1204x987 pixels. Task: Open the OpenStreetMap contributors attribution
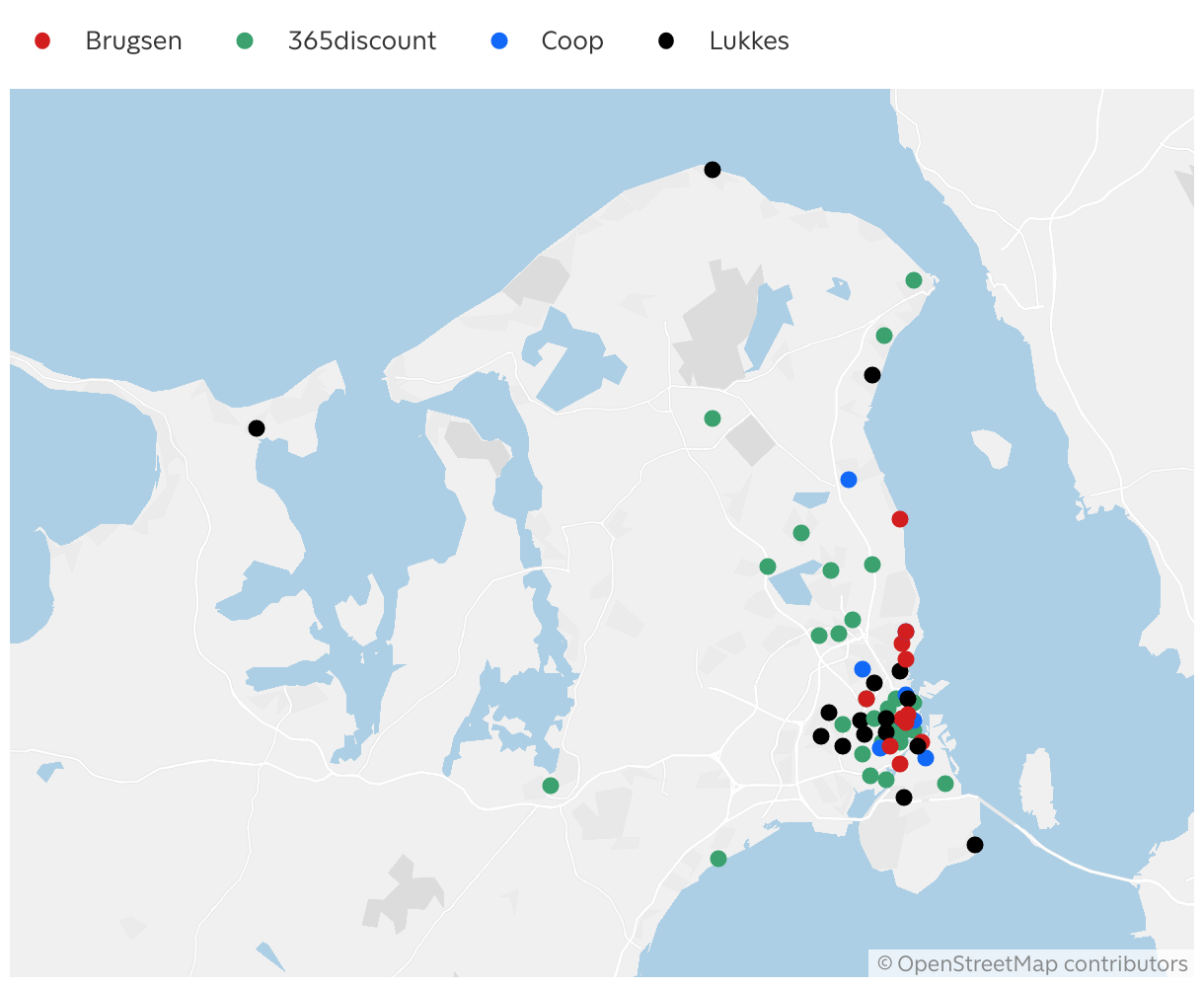point(1032,963)
